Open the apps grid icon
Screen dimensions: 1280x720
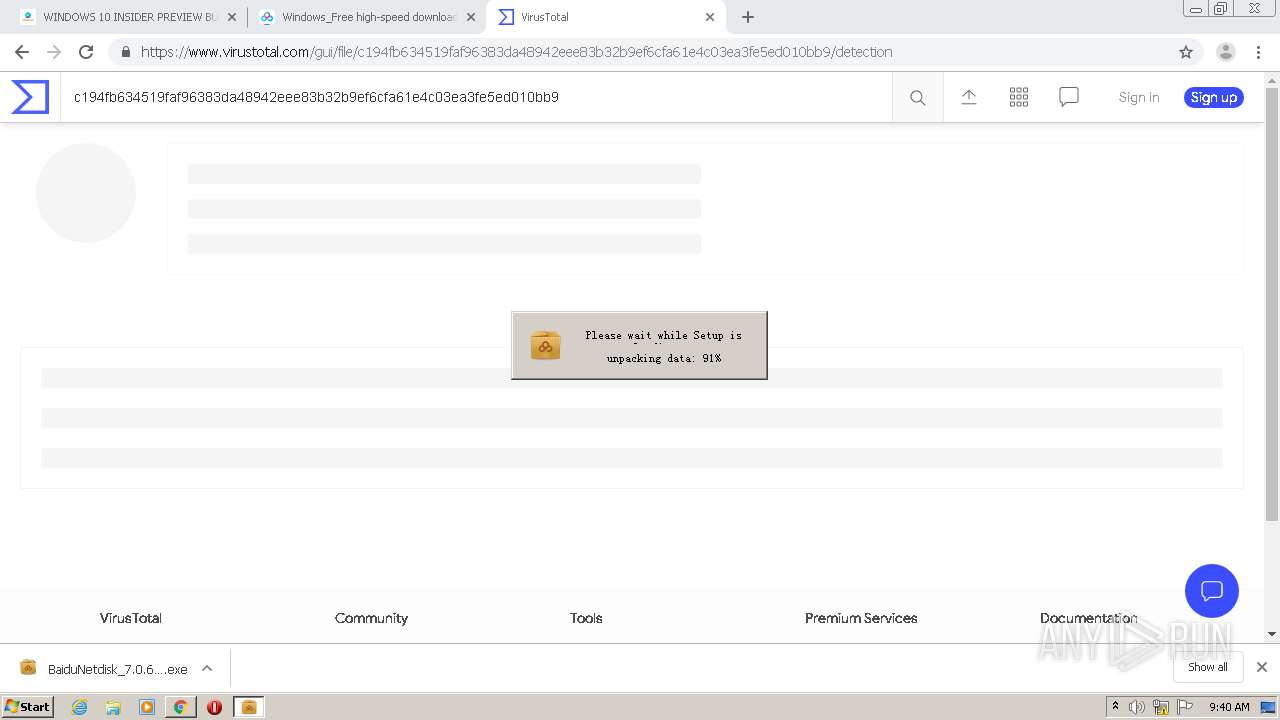(1019, 97)
